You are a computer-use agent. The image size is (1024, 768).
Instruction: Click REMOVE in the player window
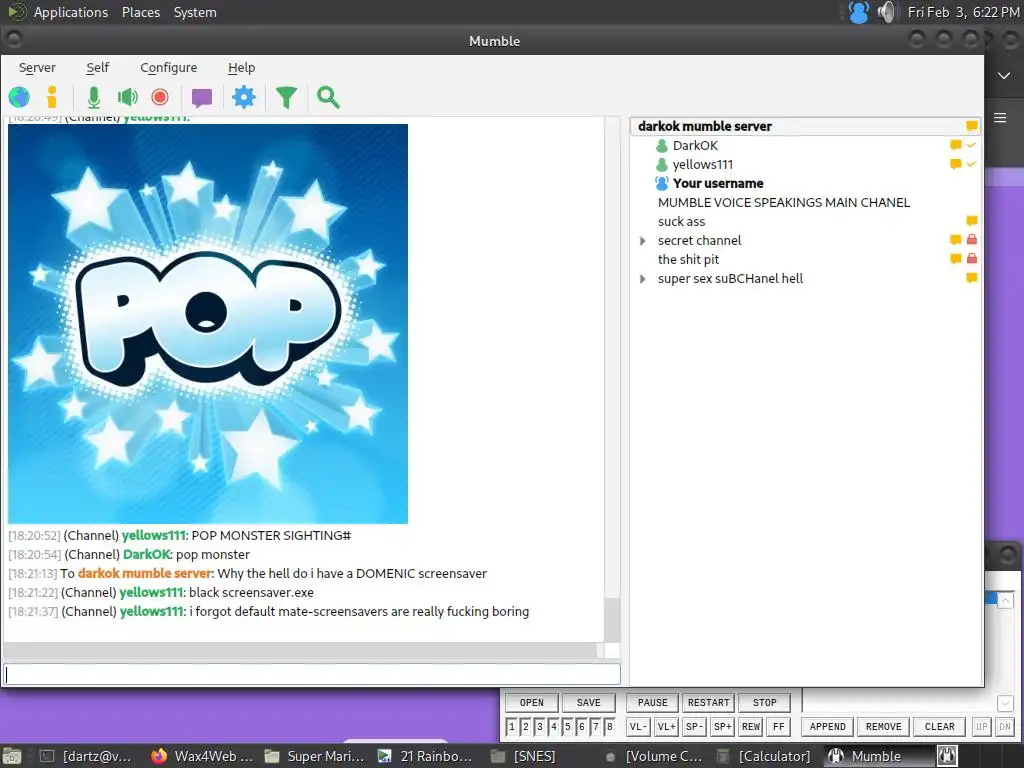(884, 727)
